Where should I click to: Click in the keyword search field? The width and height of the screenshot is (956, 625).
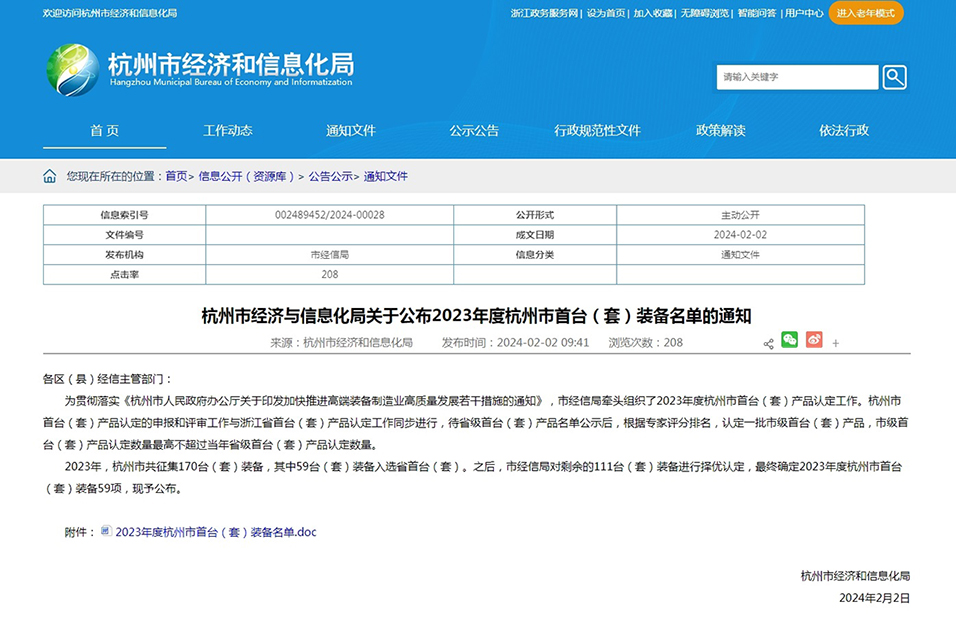(797, 77)
